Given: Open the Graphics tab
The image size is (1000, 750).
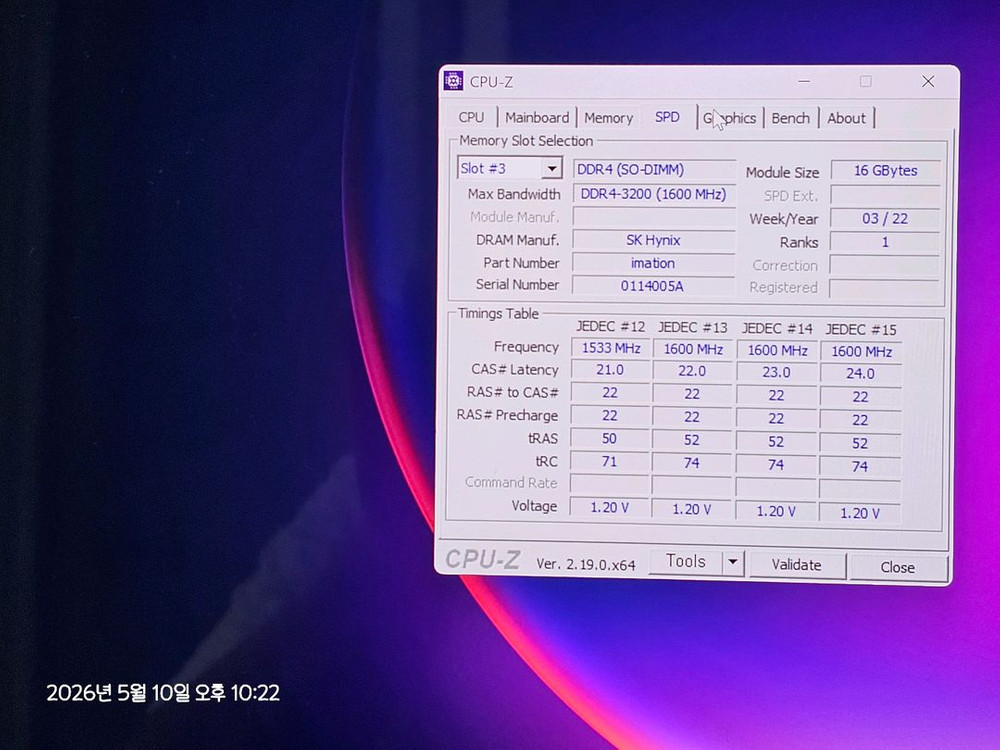Looking at the screenshot, I should pos(730,119).
